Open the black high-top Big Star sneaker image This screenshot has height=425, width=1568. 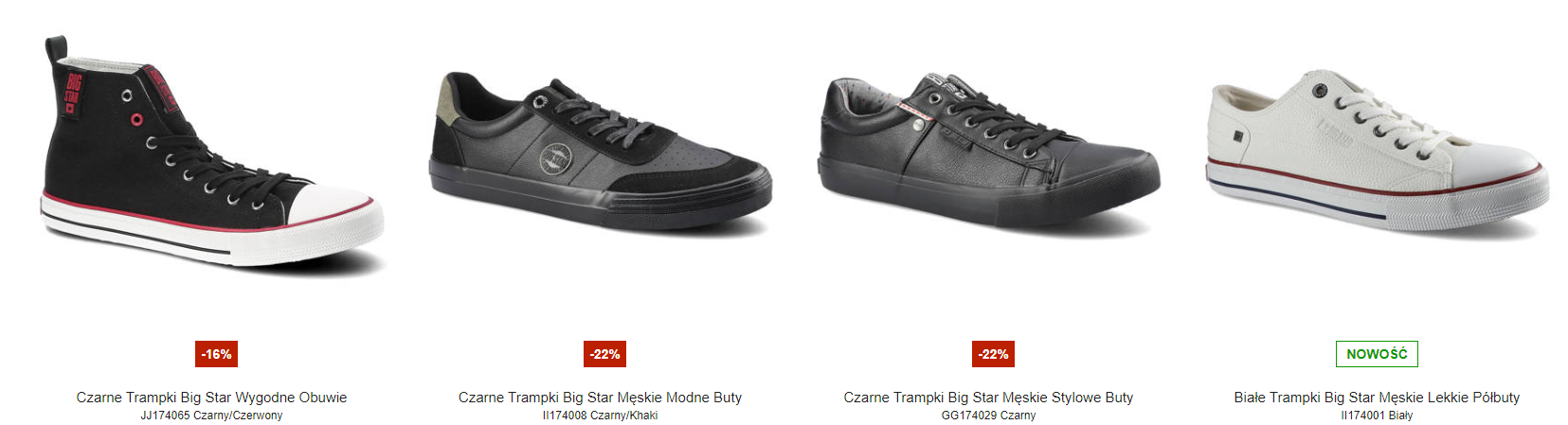click(212, 151)
